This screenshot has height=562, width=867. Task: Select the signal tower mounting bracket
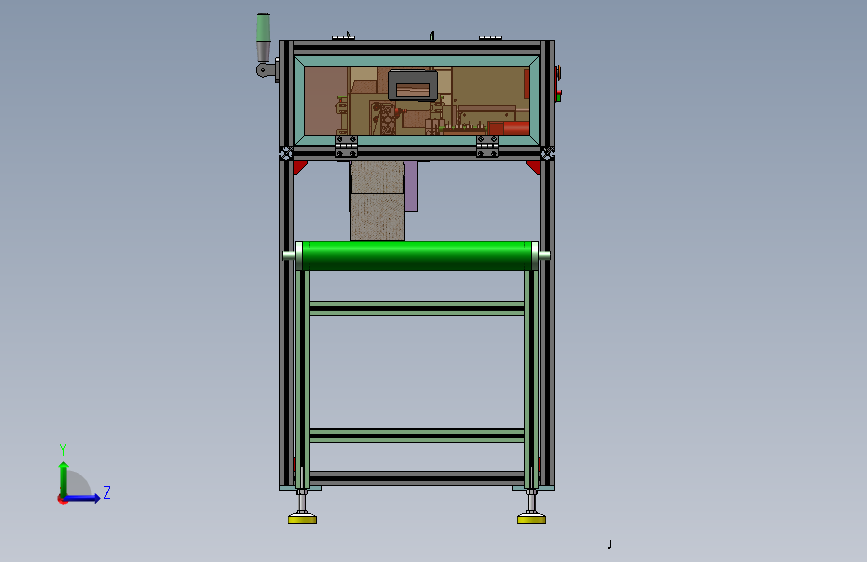(x=267, y=70)
